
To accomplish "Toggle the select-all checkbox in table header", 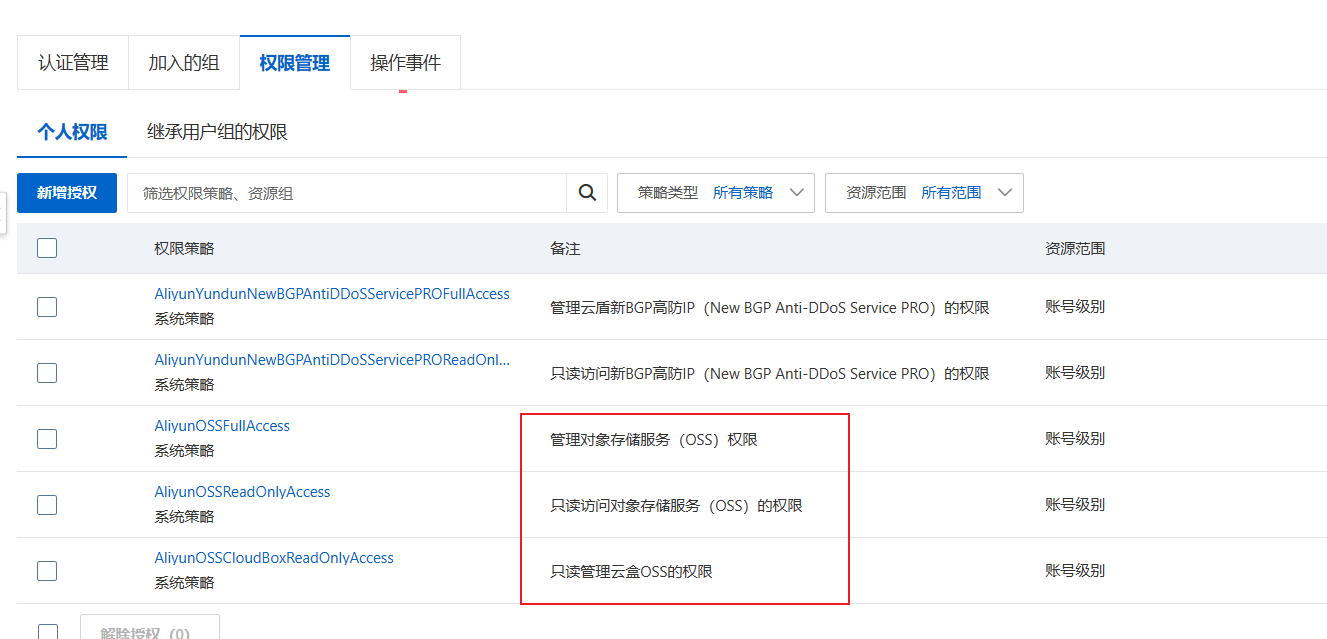I will coord(47,248).
